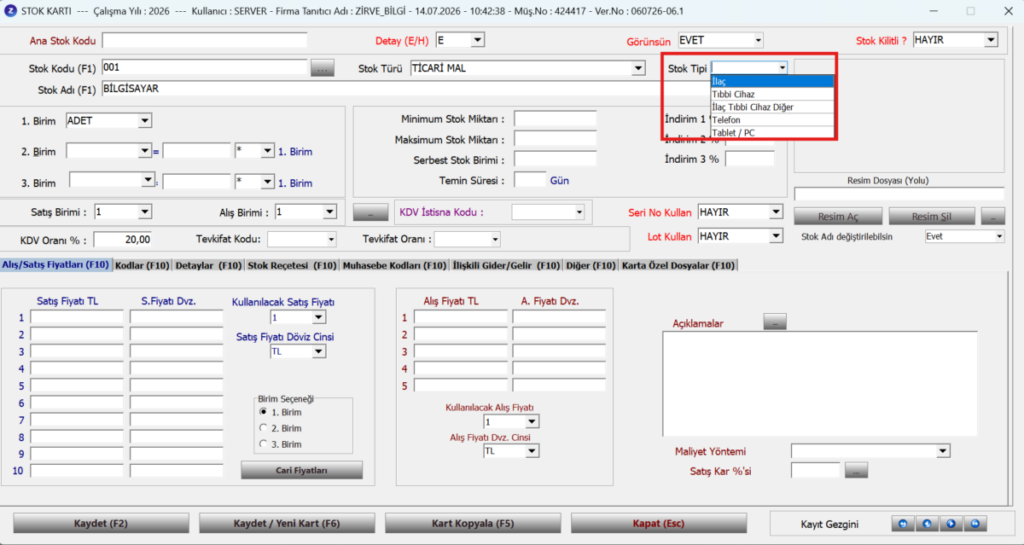The image size is (1024, 545).
Task: Open Stok Reçetesi (F10) tab
Action: point(292,265)
